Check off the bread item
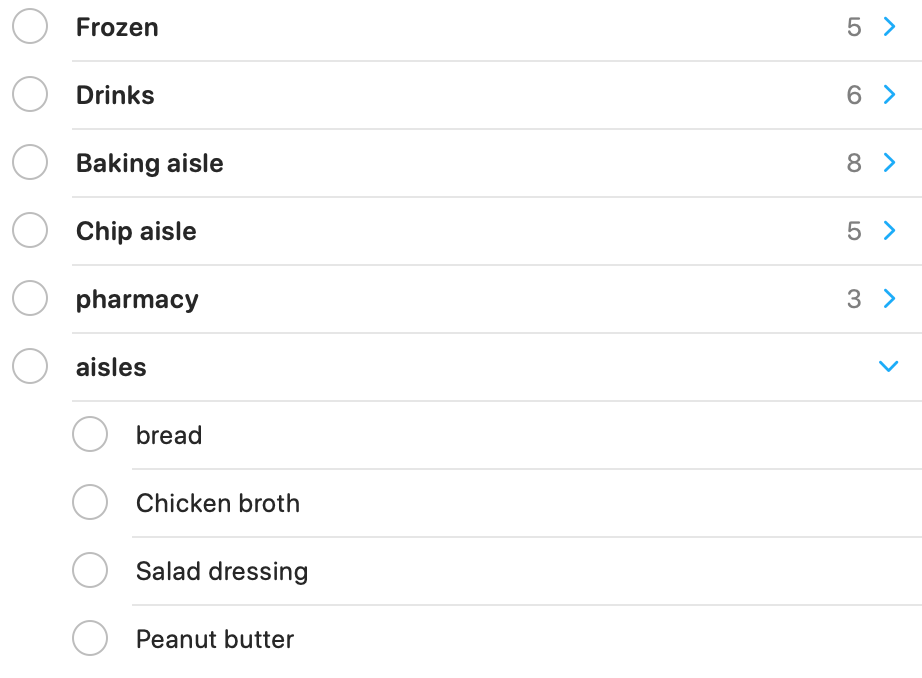The height and width of the screenshot is (678, 922). [x=90, y=435]
